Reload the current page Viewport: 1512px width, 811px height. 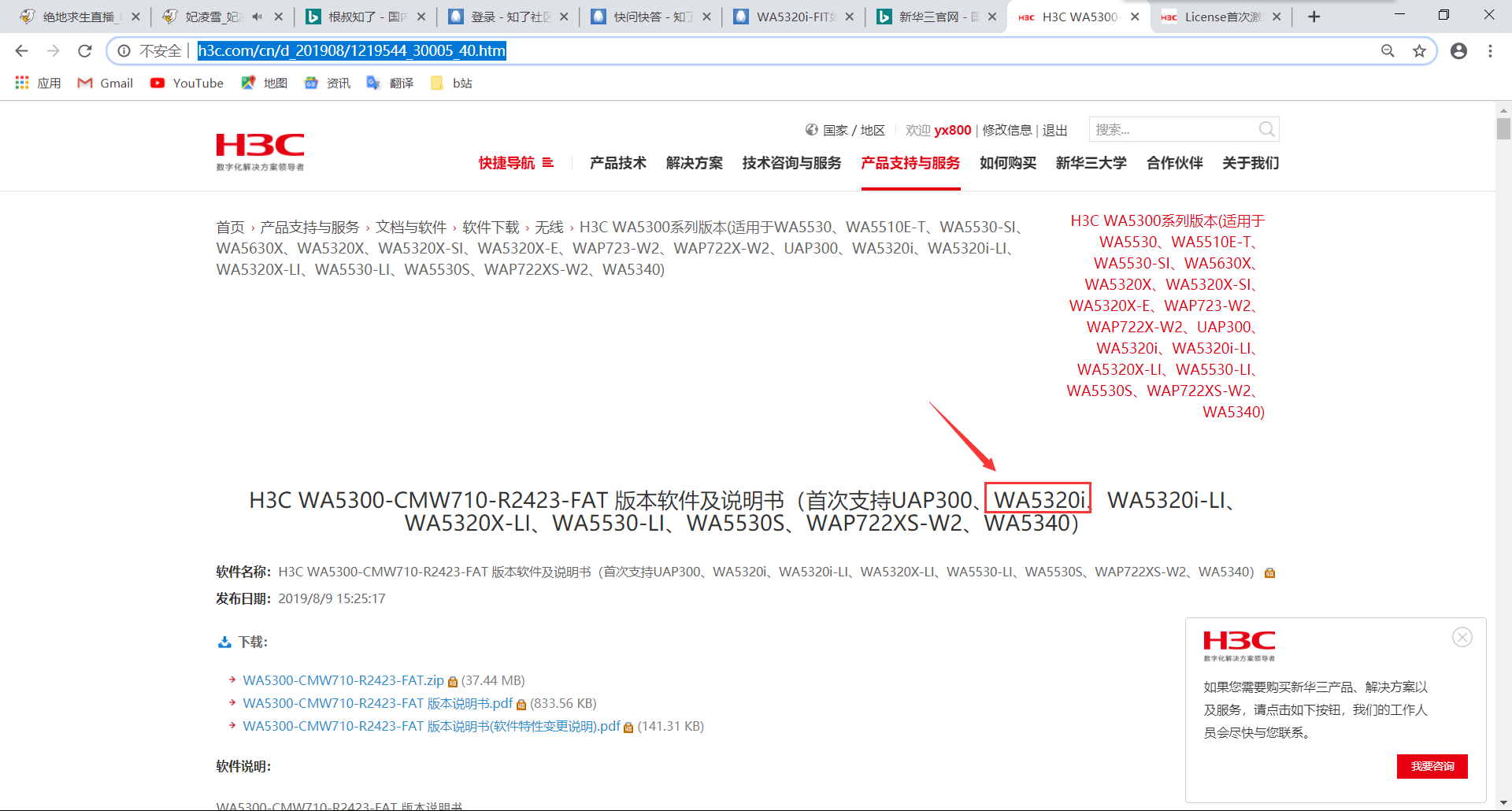pos(85,51)
